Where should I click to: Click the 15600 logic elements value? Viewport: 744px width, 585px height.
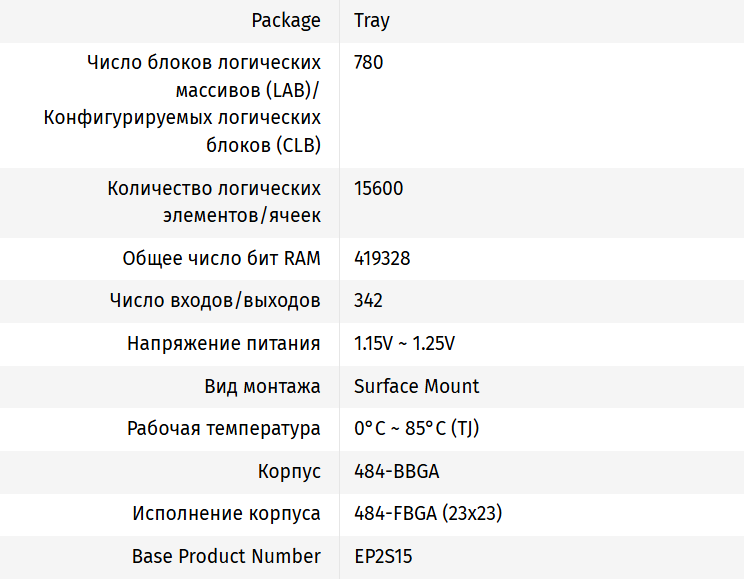click(x=379, y=188)
